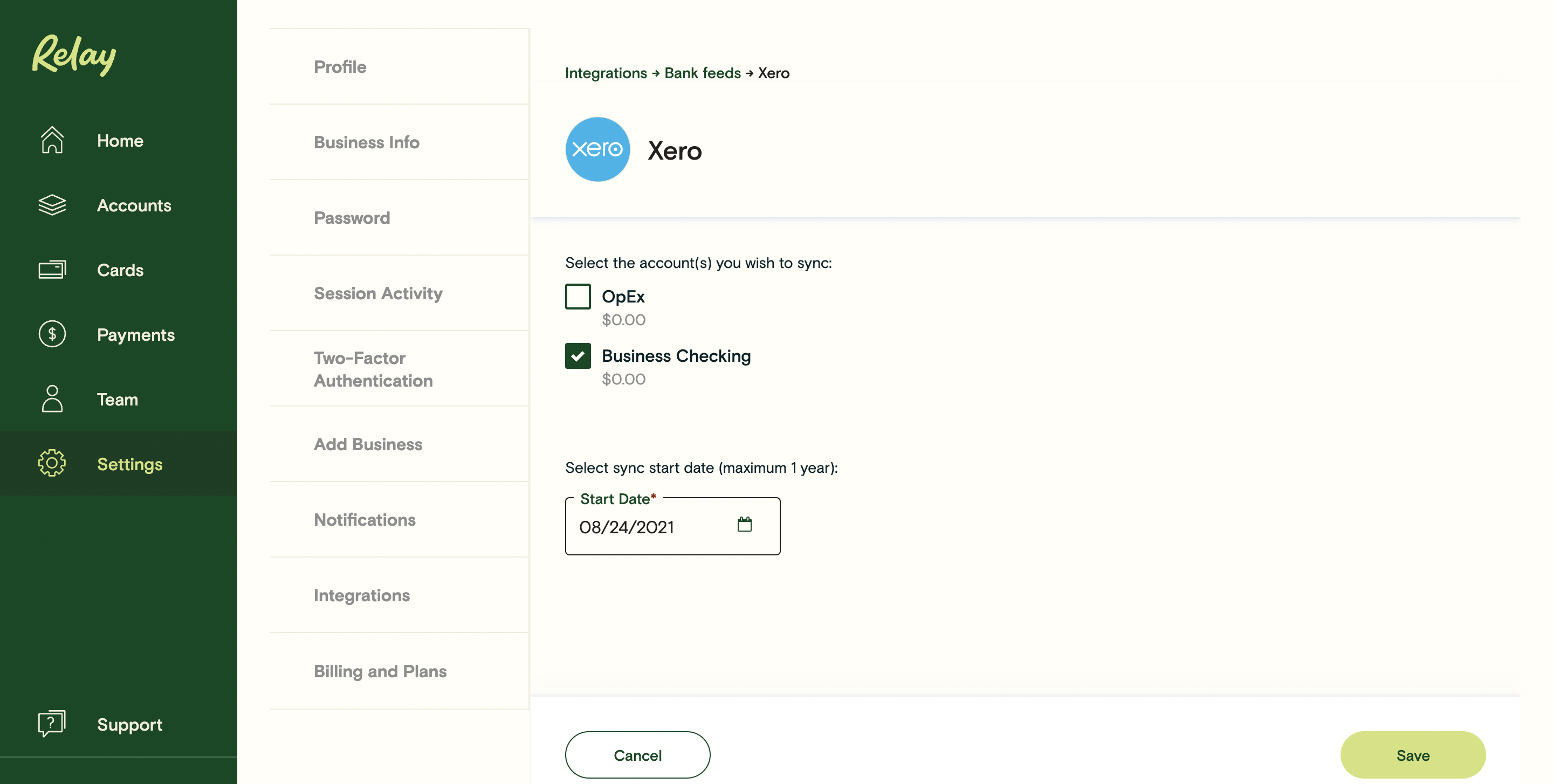Click the Cards icon in sidebar
1553x784 pixels.
(52, 270)
